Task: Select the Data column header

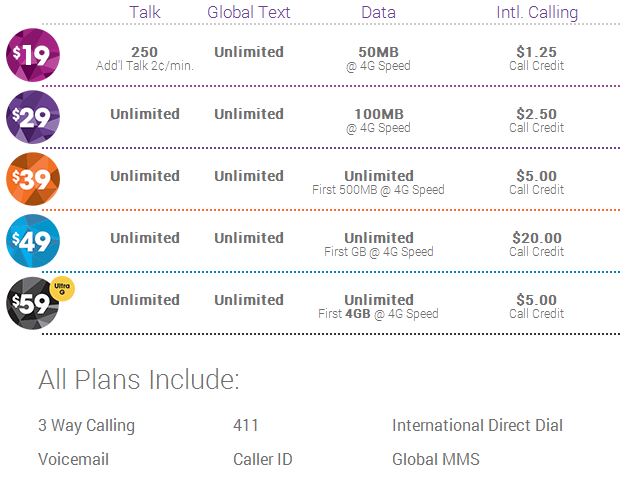Action: pyautogui.click(x=378, y=12)
